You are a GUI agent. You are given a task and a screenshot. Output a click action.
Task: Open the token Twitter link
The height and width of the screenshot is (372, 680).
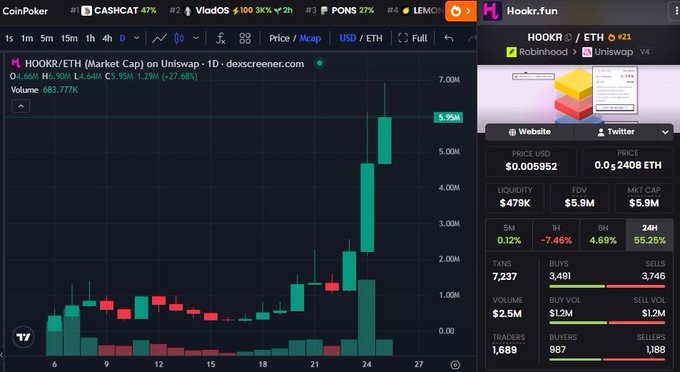click(x=615, y=132)
